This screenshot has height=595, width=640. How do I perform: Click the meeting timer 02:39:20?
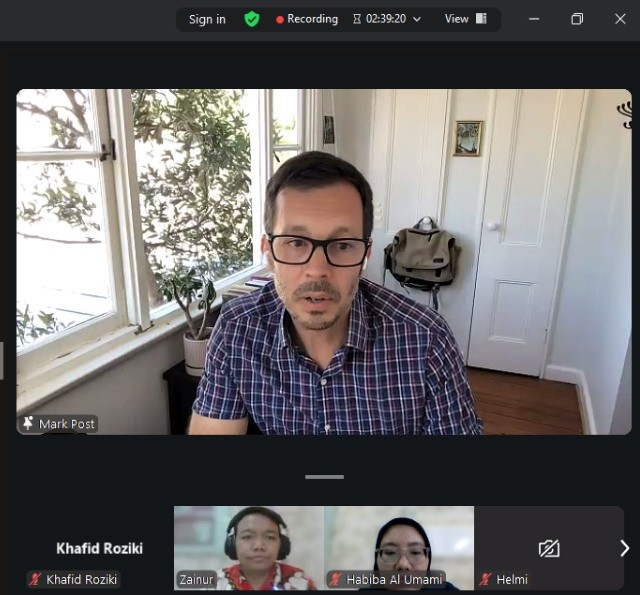pyautogui.click(x=386, y=19)
